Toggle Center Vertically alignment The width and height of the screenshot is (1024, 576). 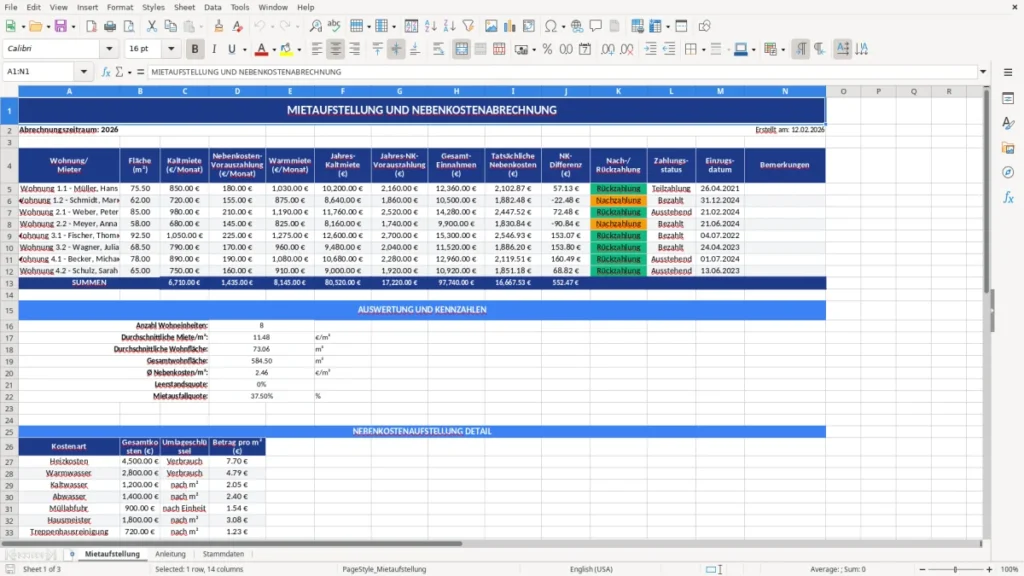click(x=396, y=49)
